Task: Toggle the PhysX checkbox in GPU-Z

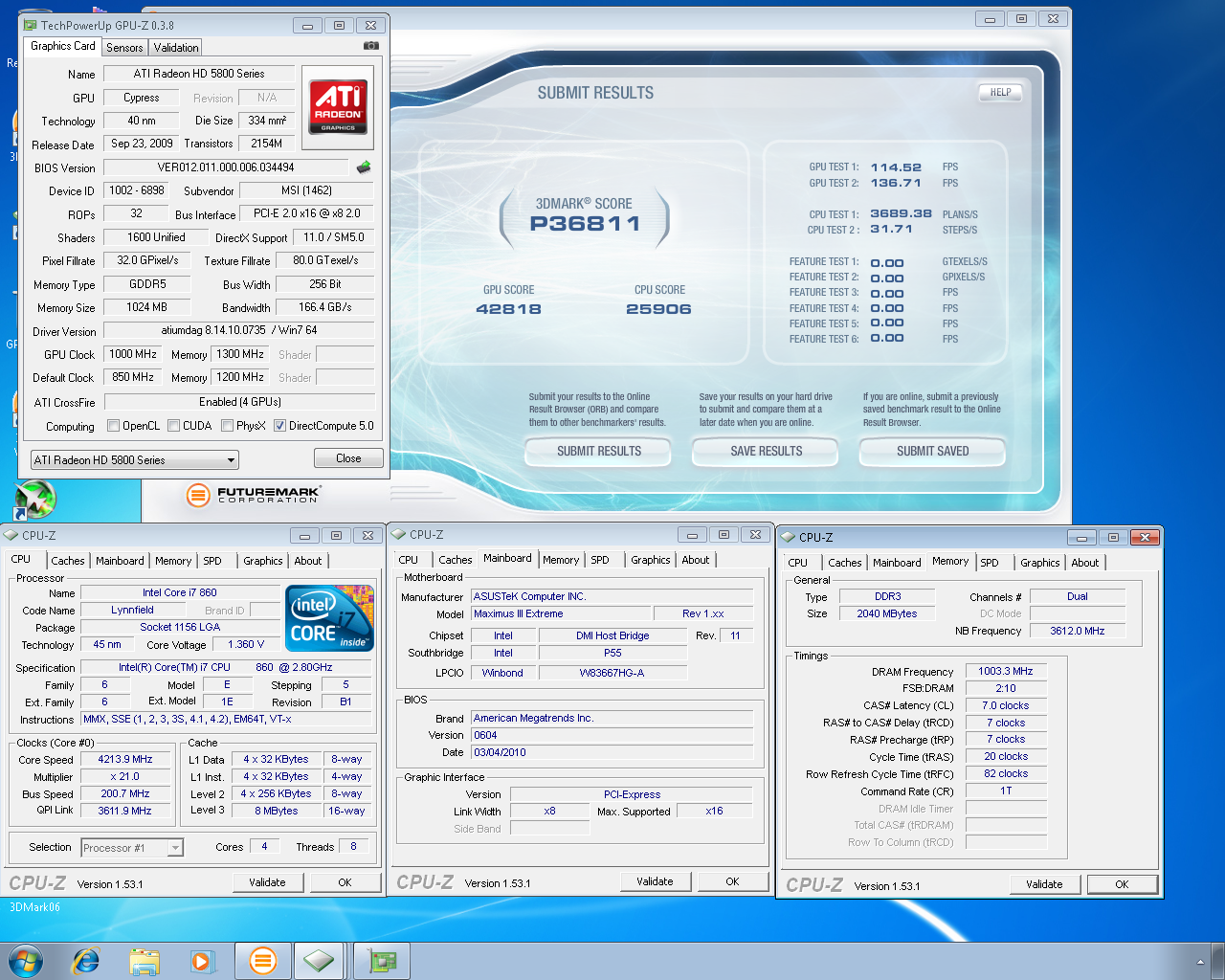Action: click(227, 426)
